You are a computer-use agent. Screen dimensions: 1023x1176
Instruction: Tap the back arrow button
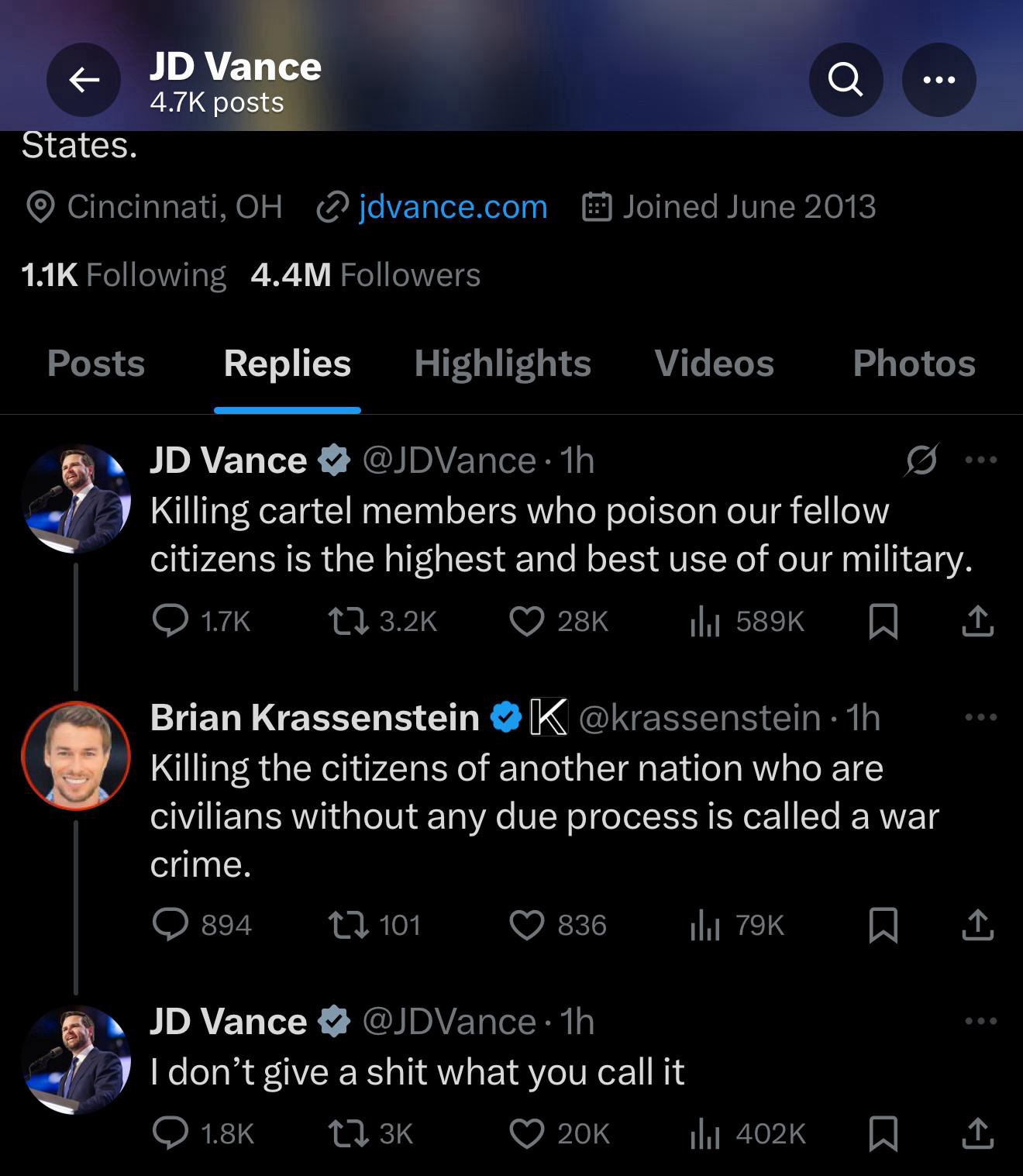point(84,80)
